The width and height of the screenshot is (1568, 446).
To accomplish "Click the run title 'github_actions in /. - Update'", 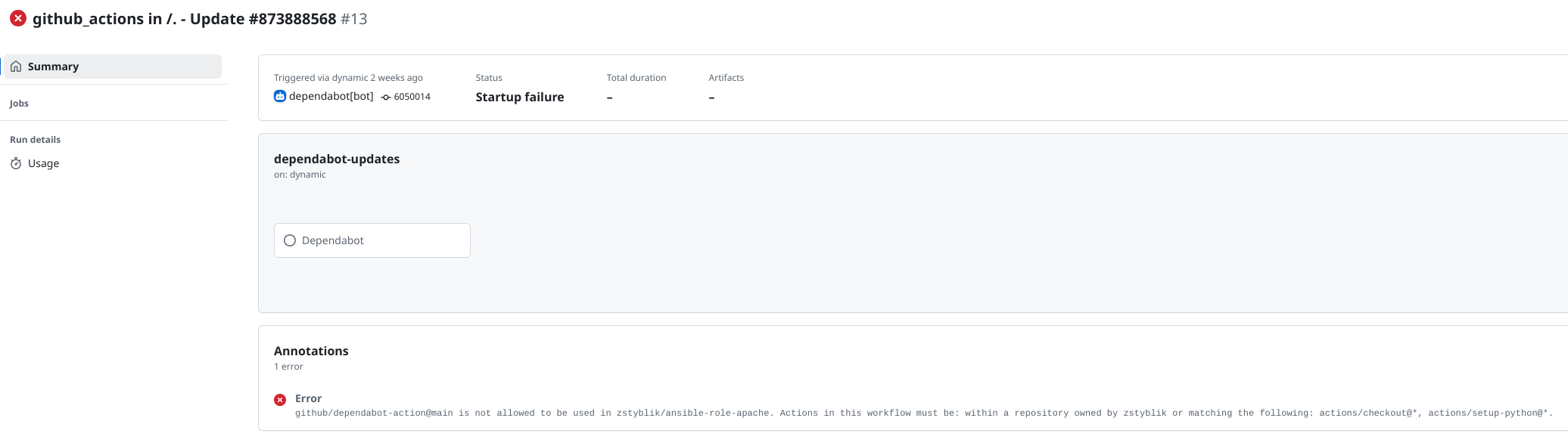I will coord(184,19).
